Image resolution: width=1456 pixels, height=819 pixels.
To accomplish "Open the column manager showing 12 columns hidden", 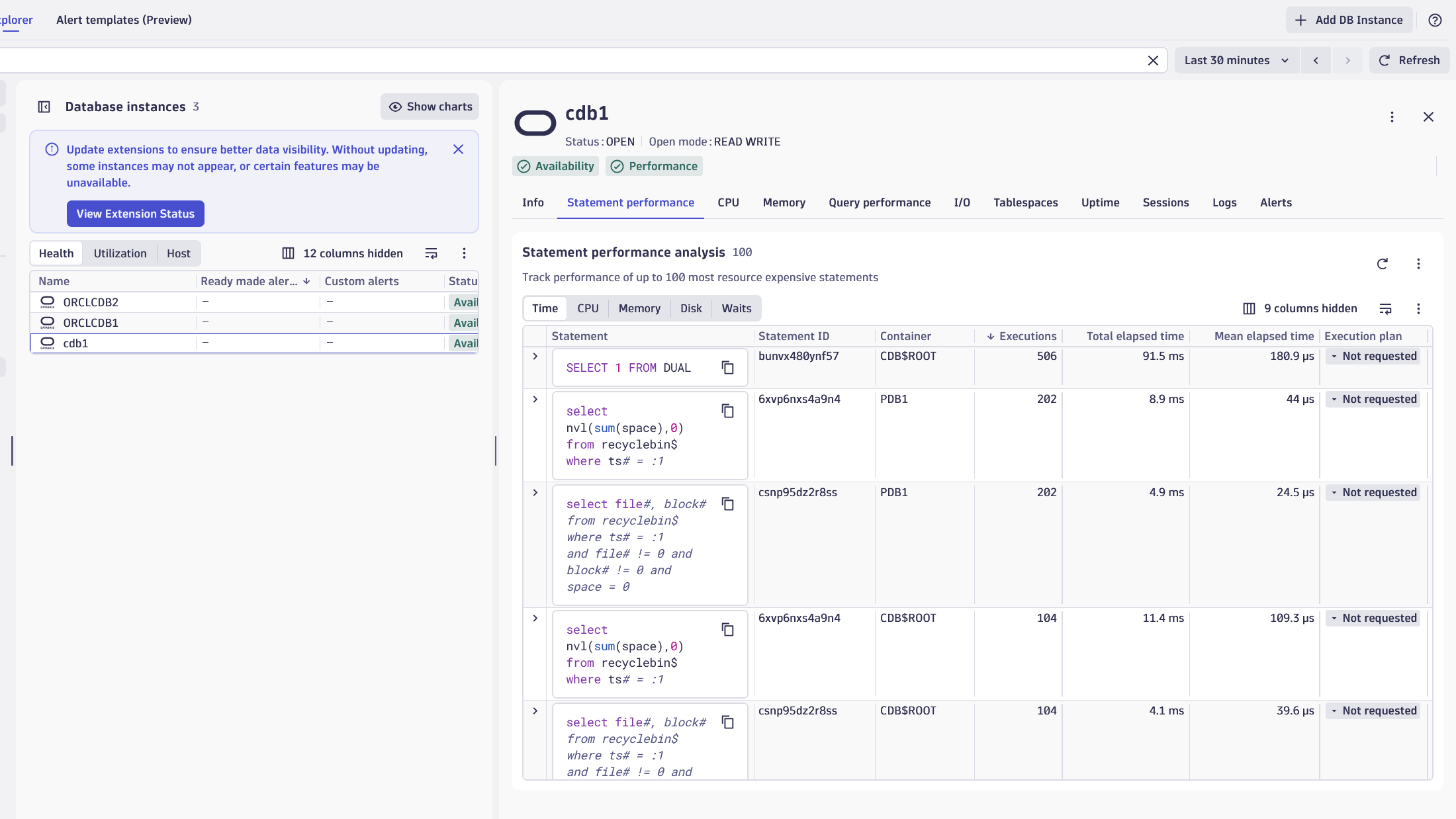I will [x=341, y=253].
